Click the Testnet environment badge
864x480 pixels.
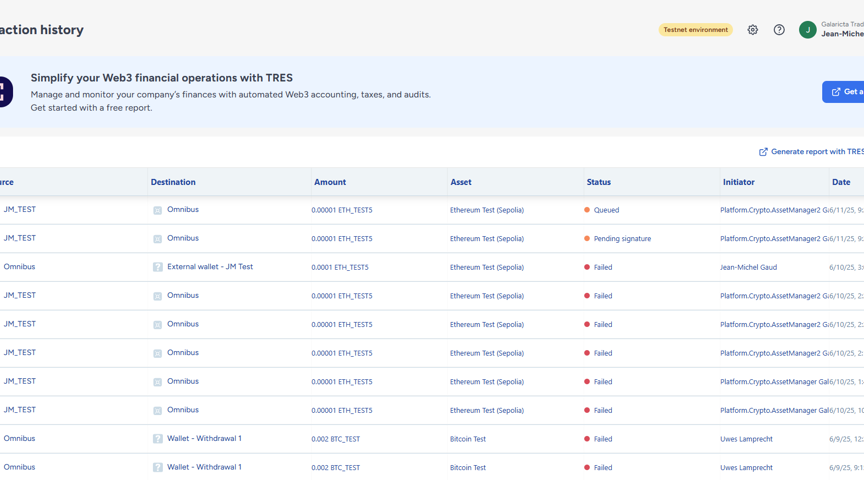click(695, 30)
